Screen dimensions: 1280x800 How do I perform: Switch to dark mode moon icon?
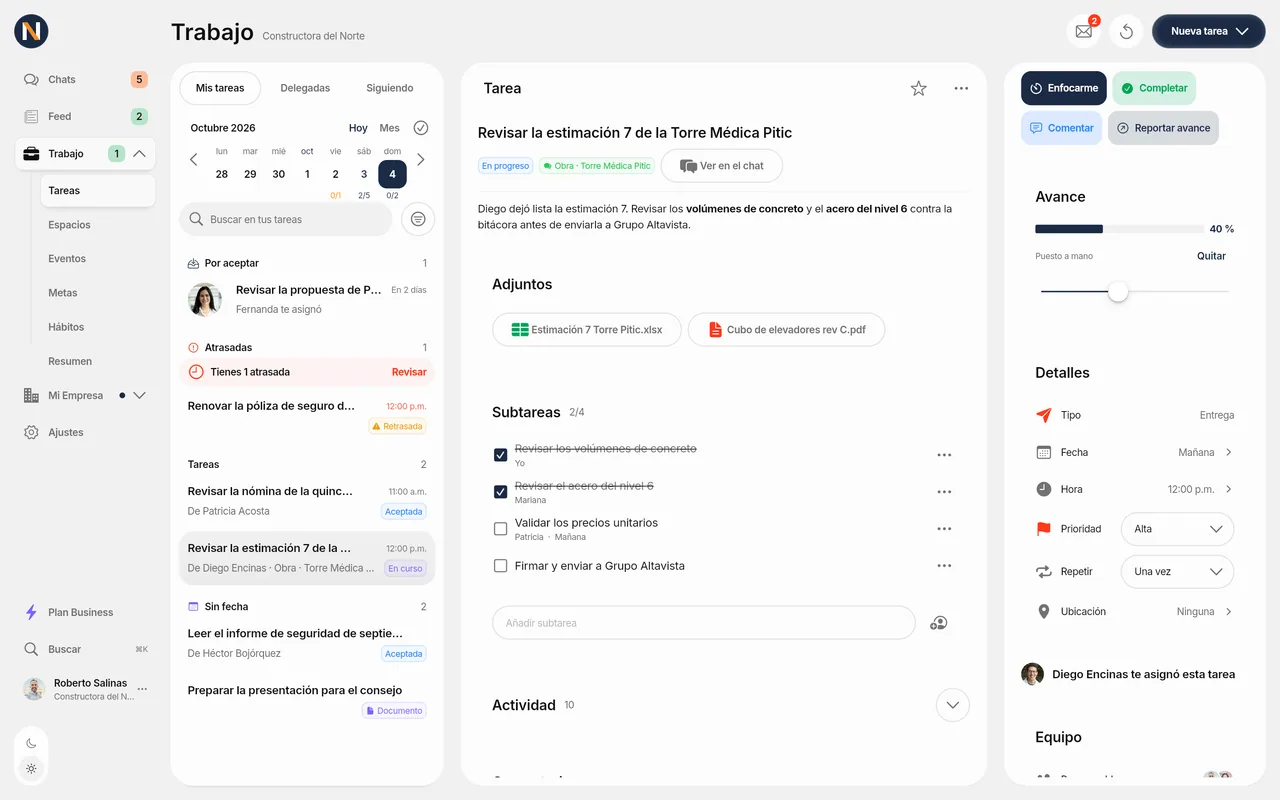[x=31, y=743]
